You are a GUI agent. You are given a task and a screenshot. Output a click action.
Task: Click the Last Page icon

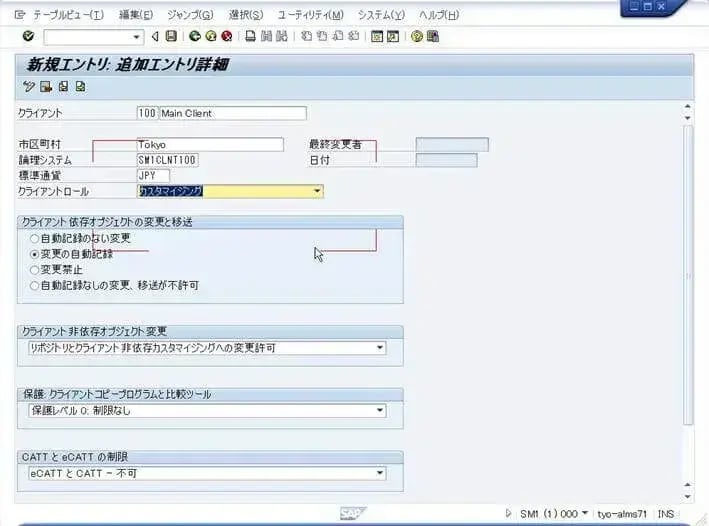click(x=354, y=36)
